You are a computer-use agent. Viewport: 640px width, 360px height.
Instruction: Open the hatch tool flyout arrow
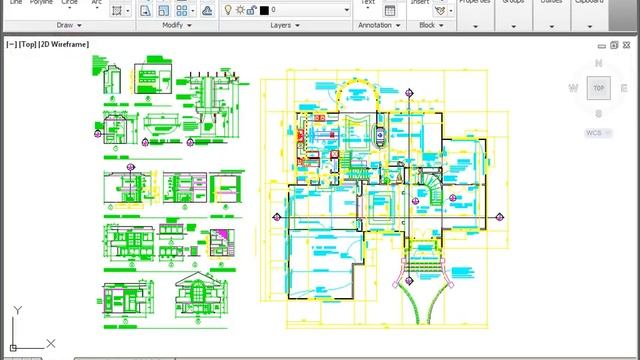coord(128,11)
